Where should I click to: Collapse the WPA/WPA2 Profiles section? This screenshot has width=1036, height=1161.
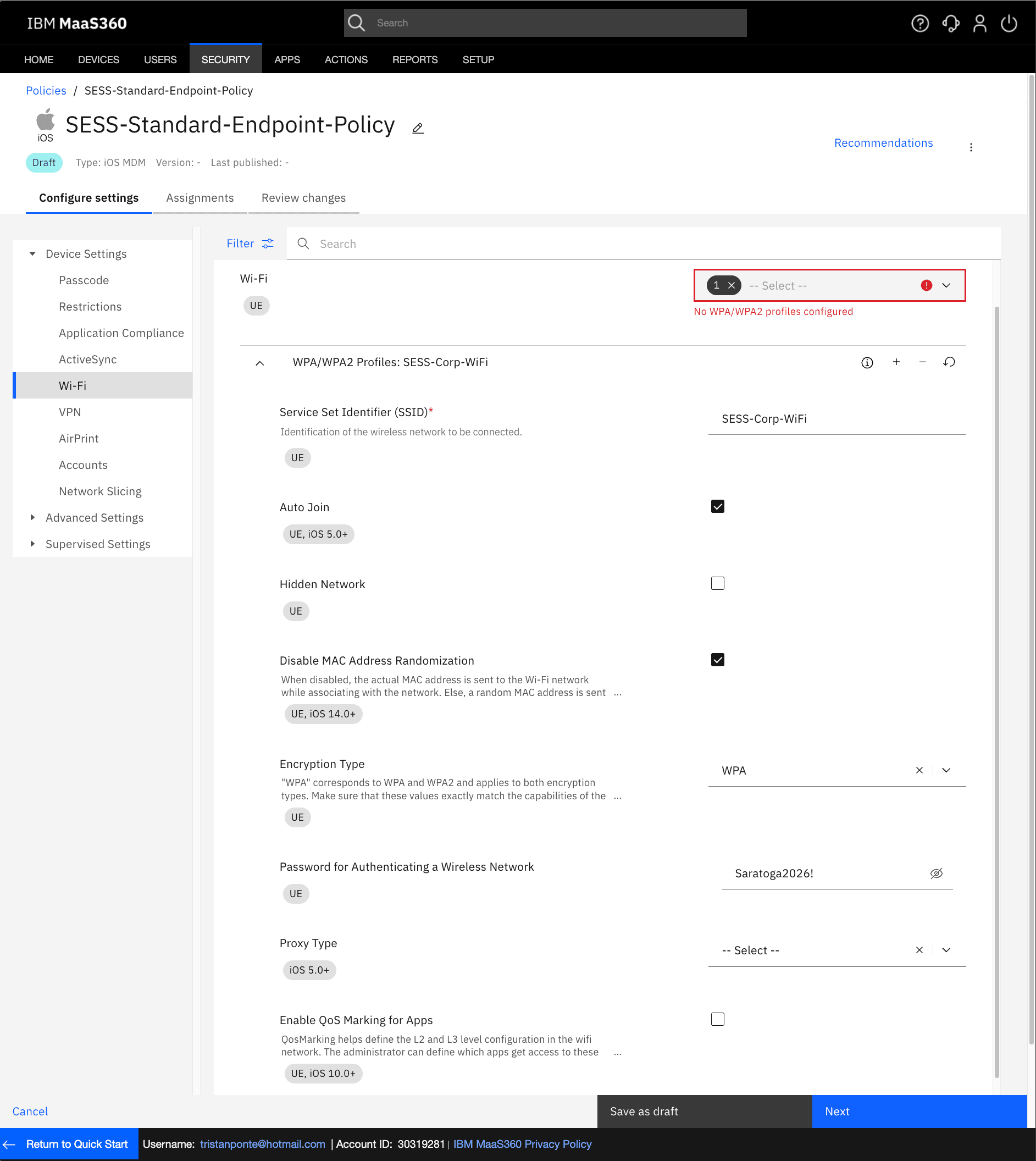point(259,363)
